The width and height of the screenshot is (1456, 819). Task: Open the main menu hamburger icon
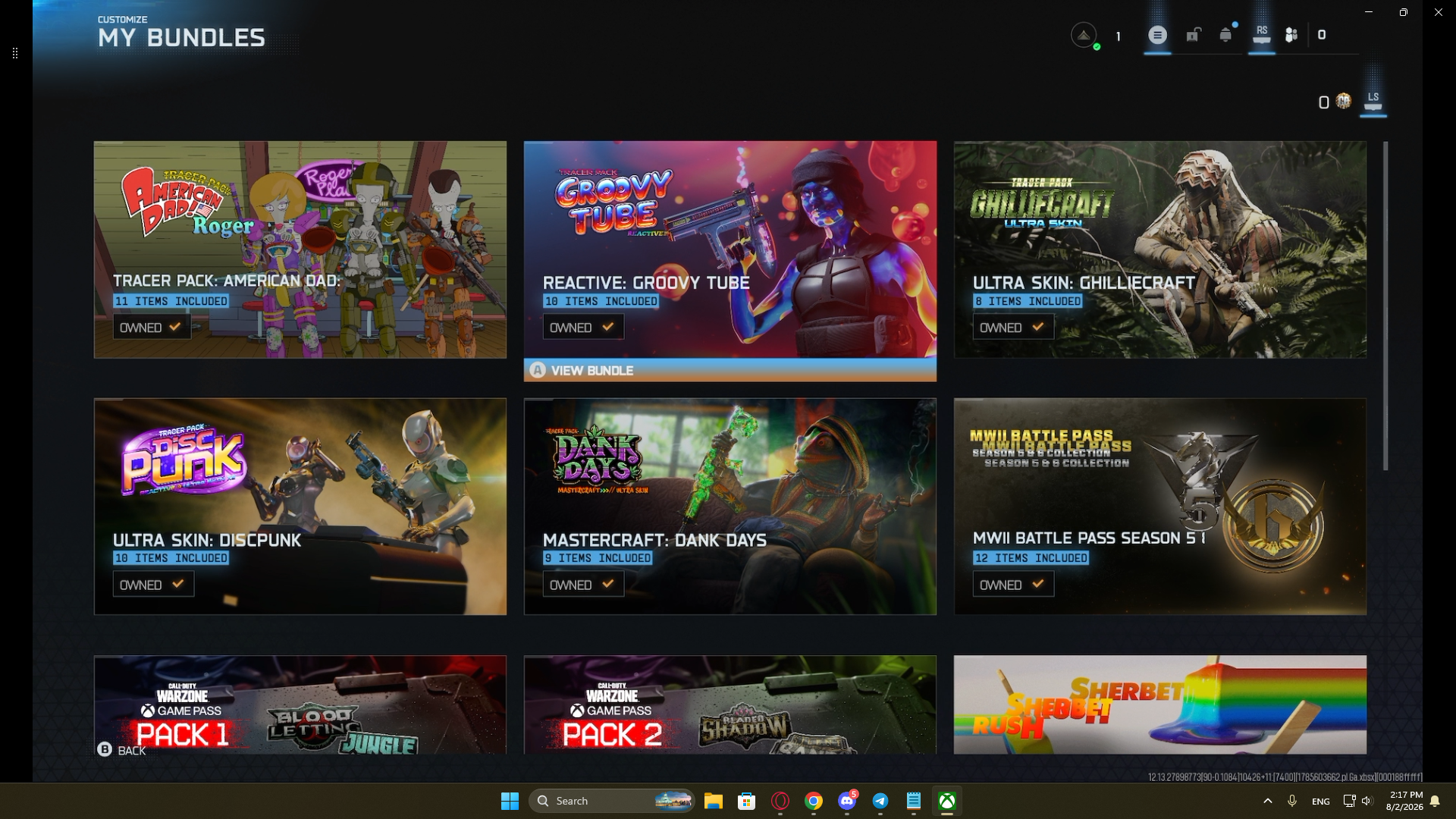[x=1157, y=35]
